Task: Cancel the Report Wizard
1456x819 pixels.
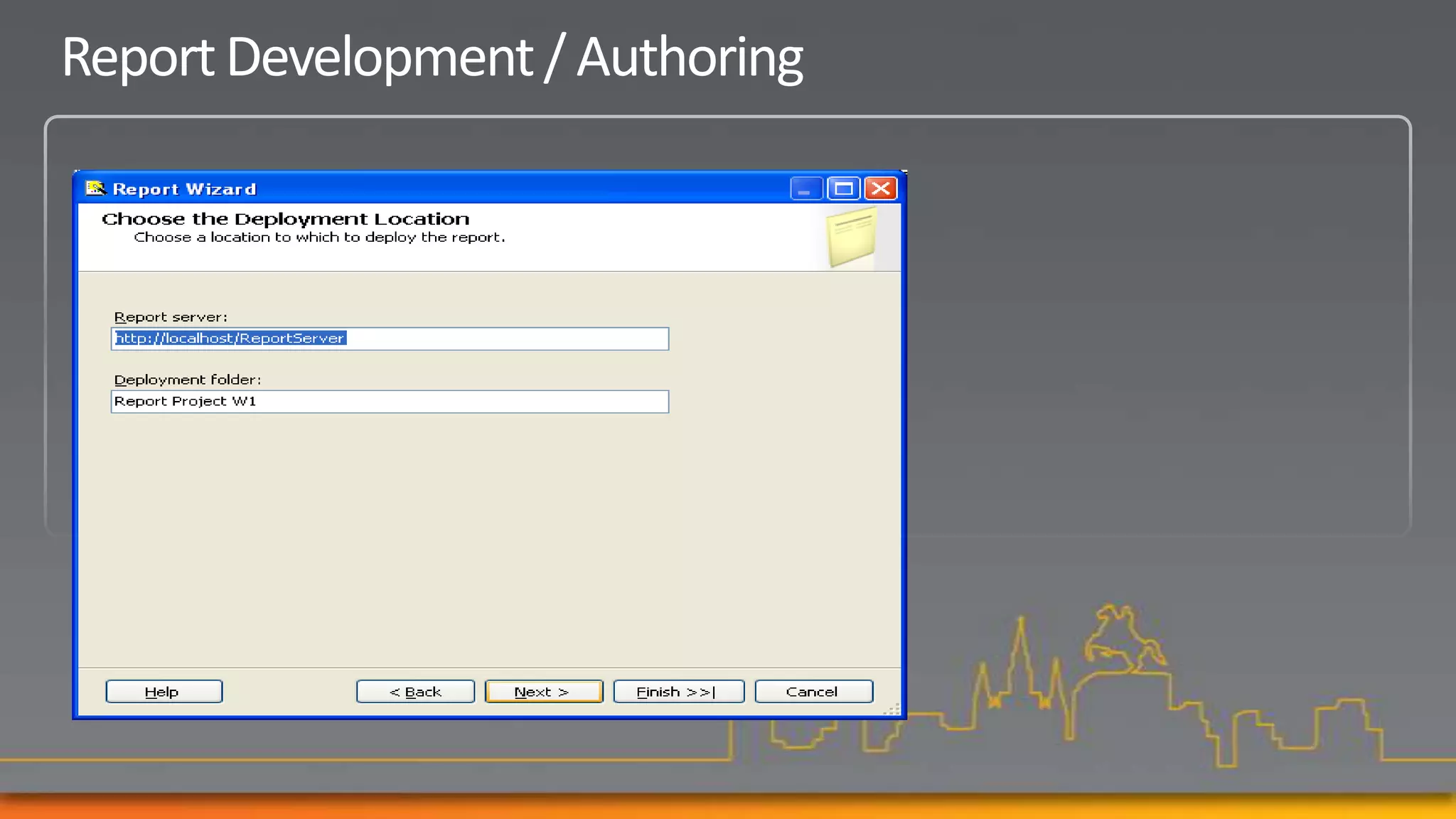Action: click(814, 692)
